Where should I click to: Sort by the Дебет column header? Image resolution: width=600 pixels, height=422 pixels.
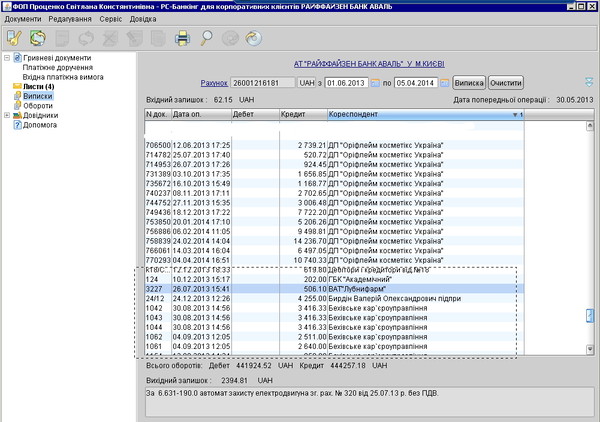point(256,114)
